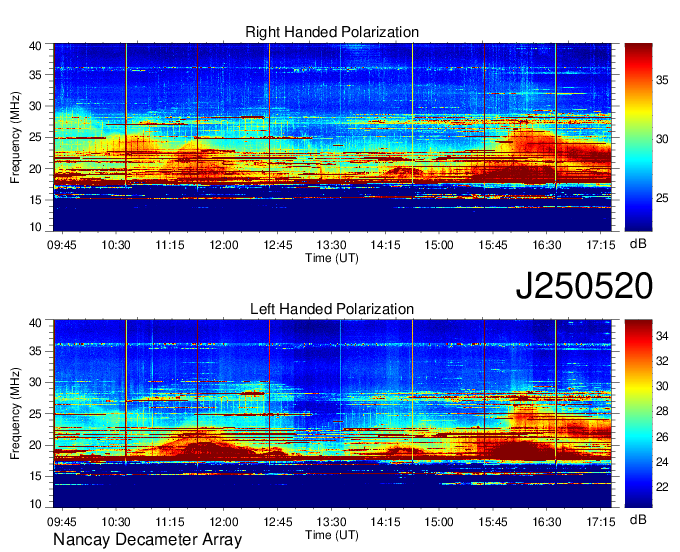Click "32" label on left-handed colorbar scale
680x552 pixels.
pyautogui.click(x=662, y=361)
